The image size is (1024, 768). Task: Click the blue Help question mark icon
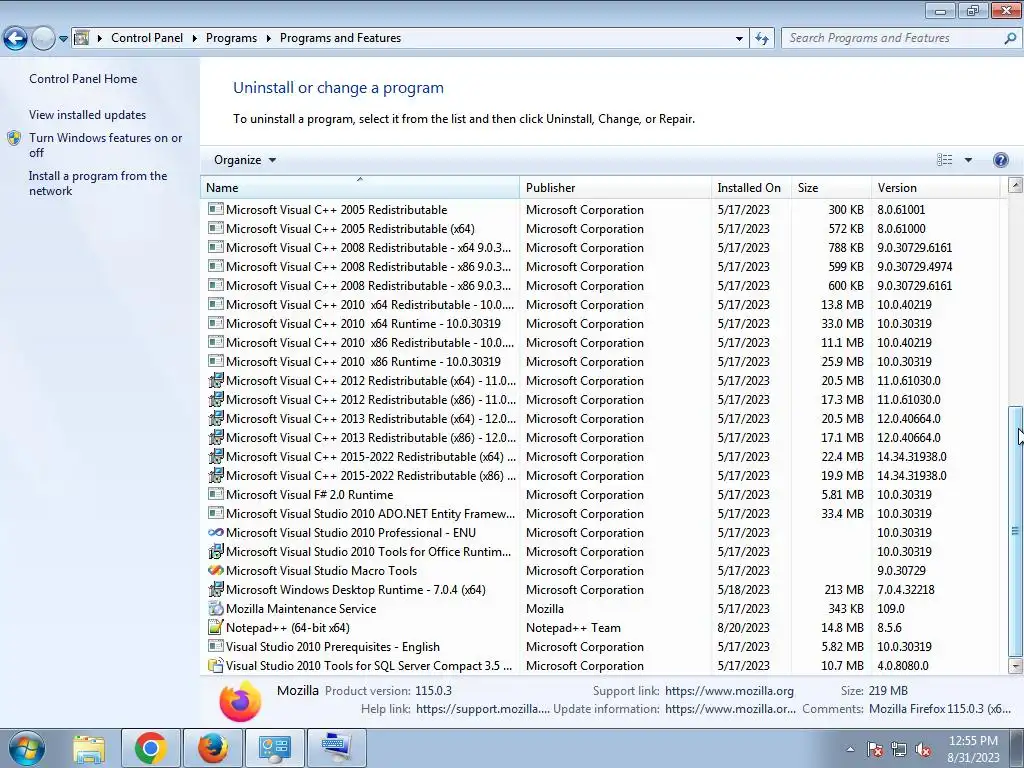pyautogui.click(x=1000, y=160)
